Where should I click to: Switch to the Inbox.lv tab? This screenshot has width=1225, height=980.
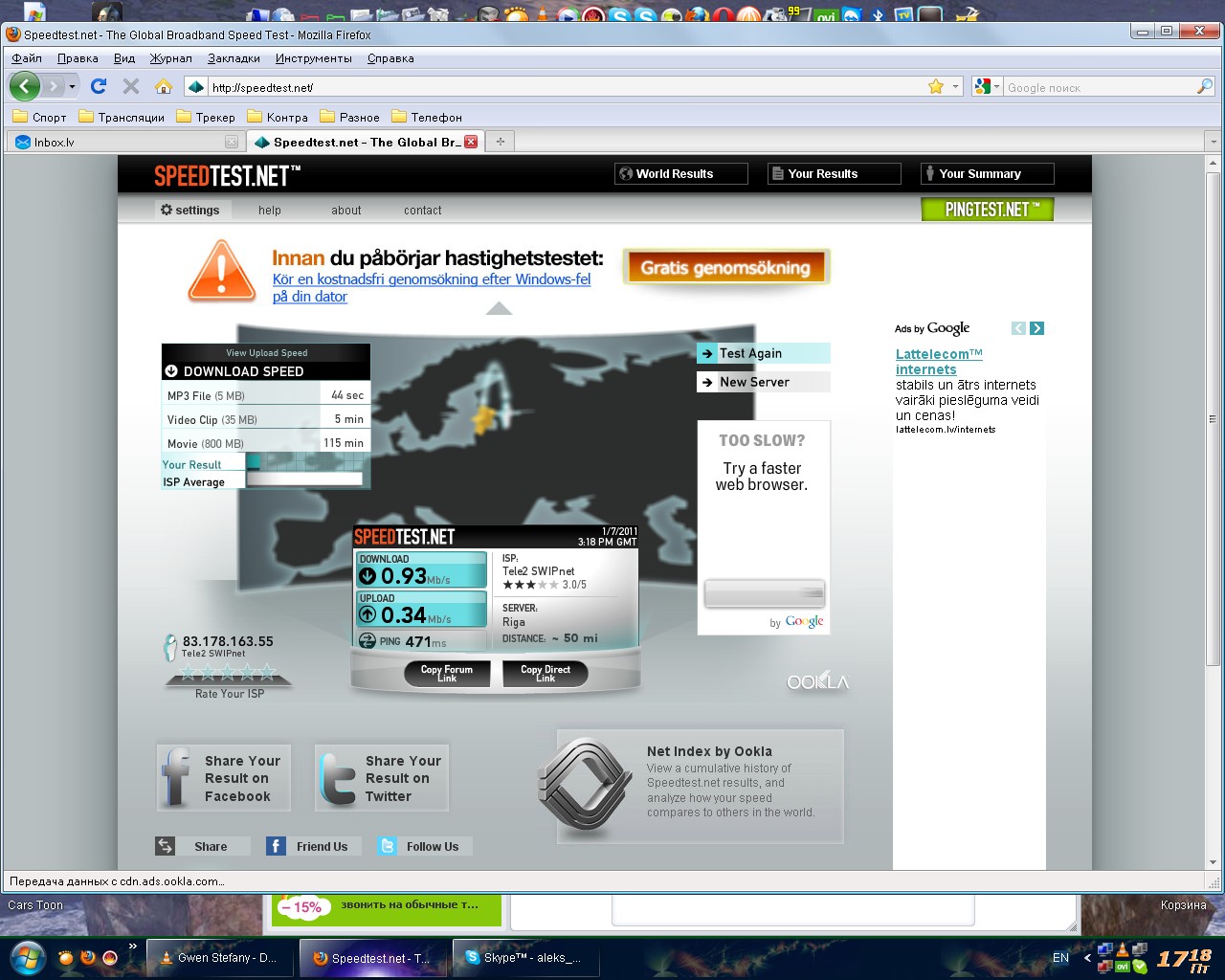point(124,142)
